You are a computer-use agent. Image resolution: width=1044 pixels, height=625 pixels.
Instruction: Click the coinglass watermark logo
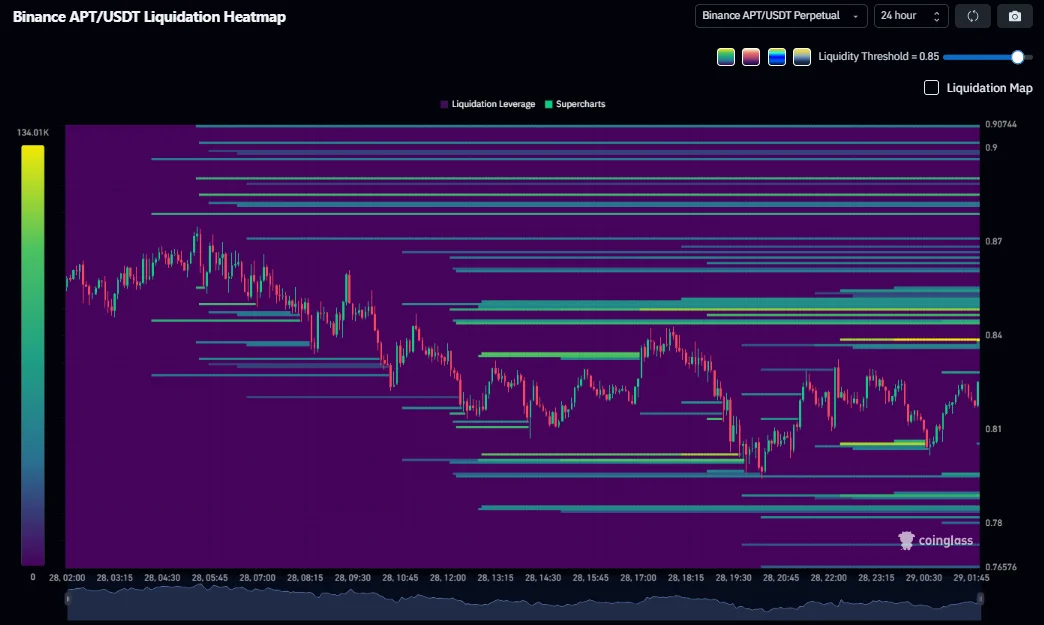[x=935, y=540]
